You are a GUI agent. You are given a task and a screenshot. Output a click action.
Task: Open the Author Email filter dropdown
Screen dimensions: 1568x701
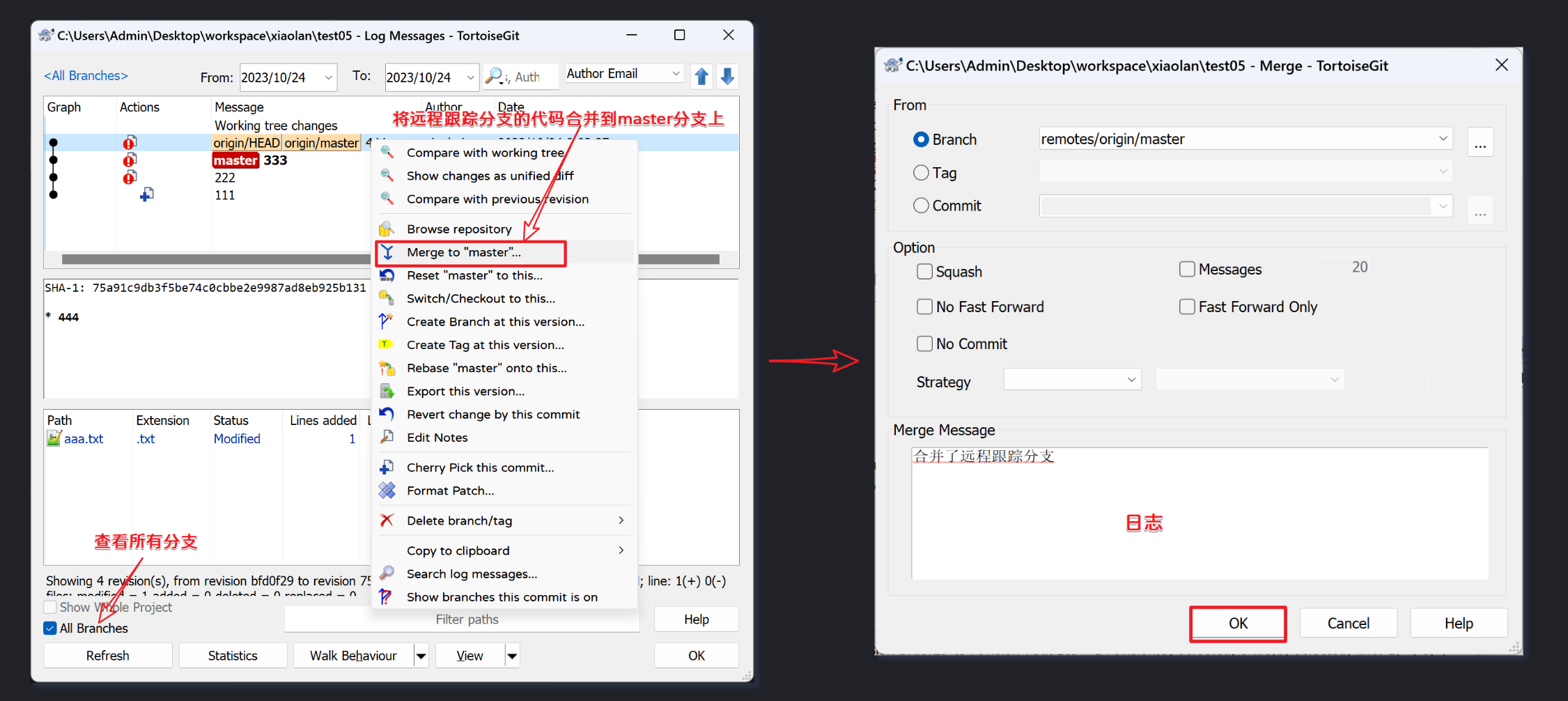(x=675, y=73)
